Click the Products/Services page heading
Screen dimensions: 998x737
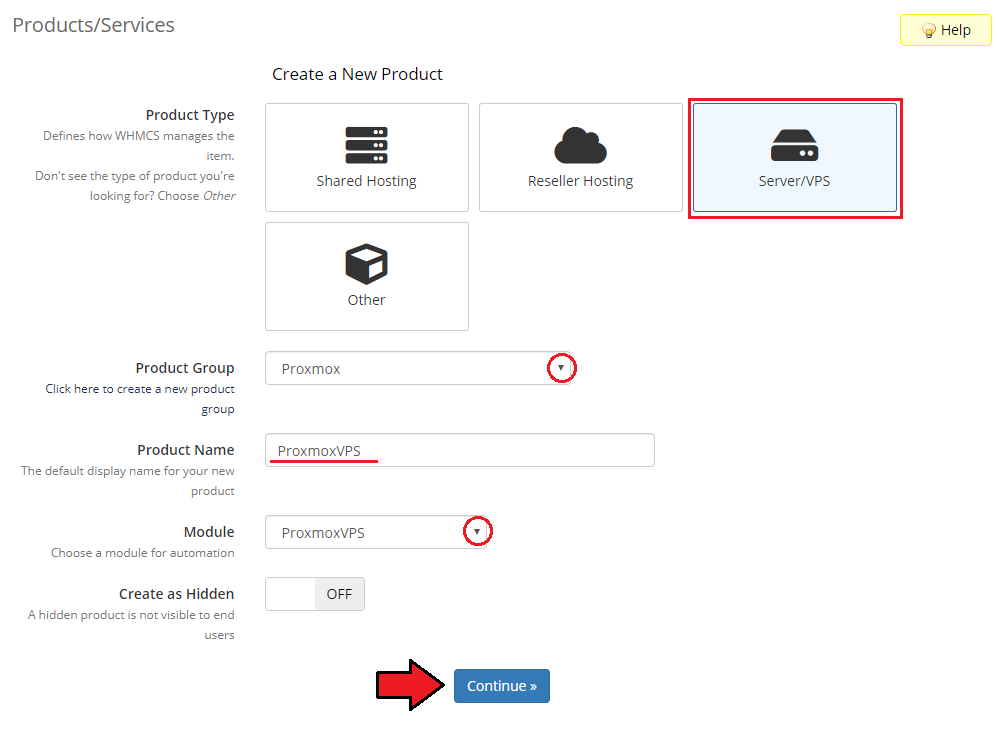tap(93, 25)
